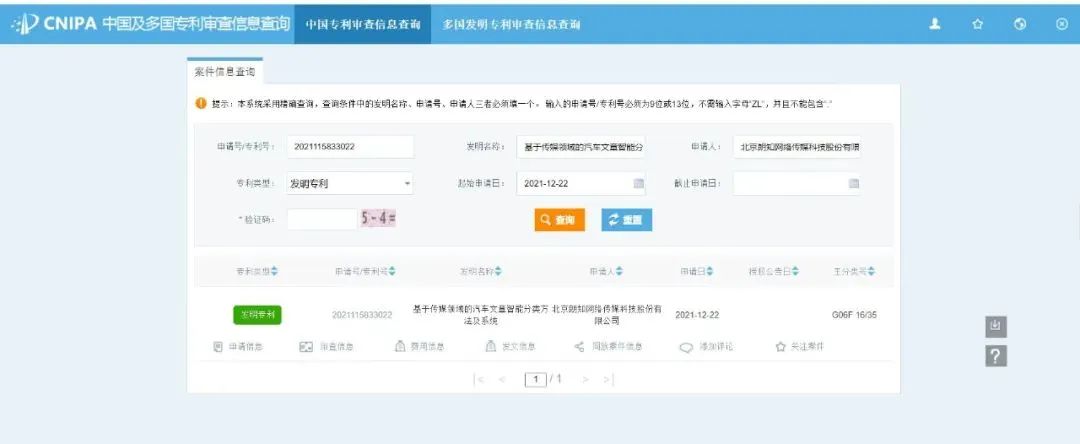
Task: Click the 验证码 captcha input field
Action: 321,219
